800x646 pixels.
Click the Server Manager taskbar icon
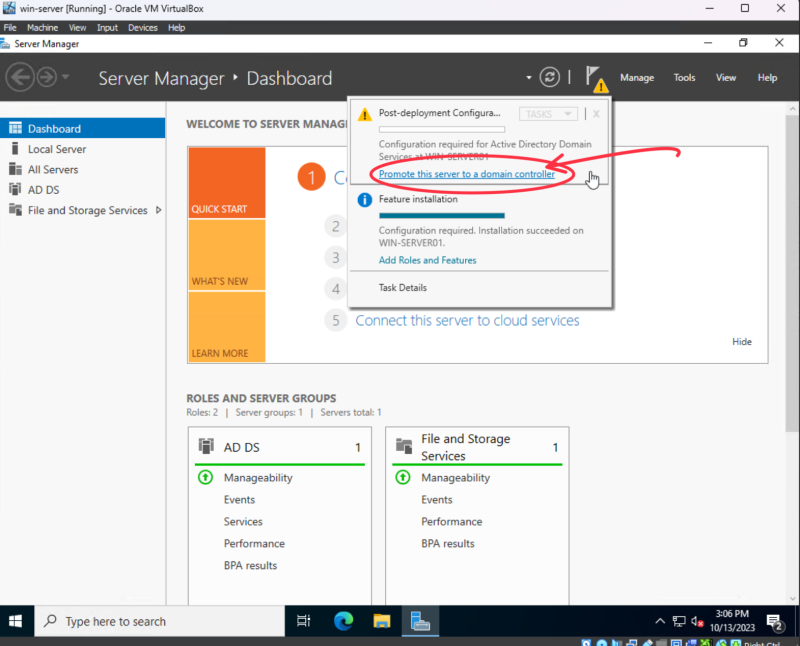[420, 621]
